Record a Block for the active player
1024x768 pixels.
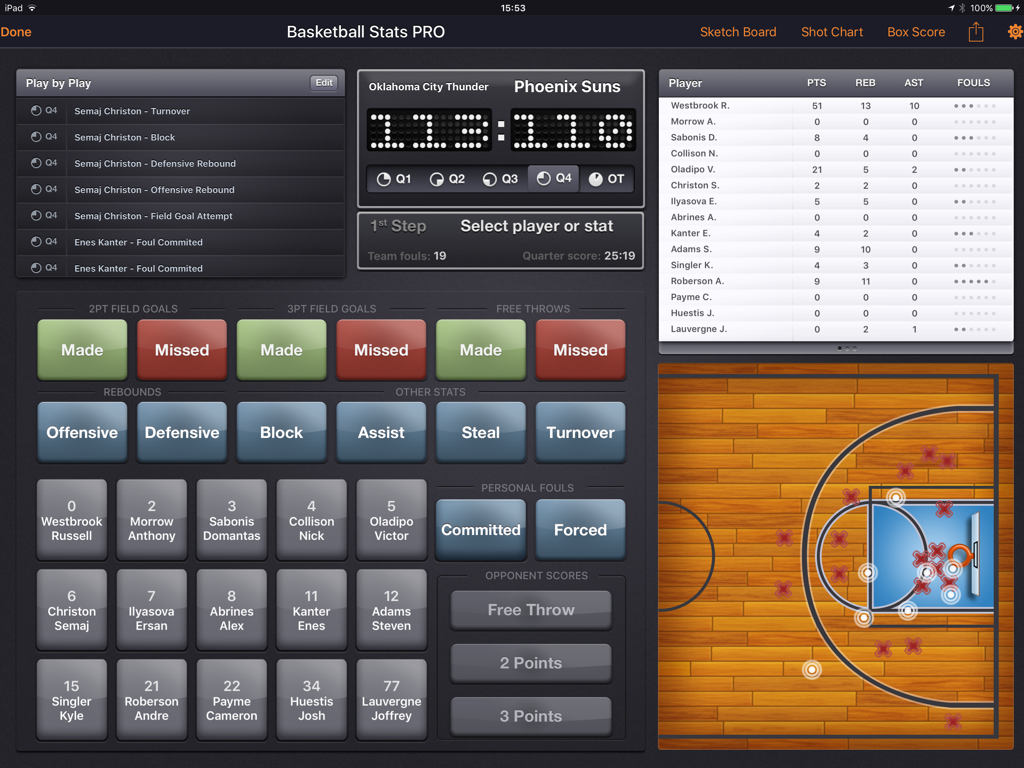[281, 432]
